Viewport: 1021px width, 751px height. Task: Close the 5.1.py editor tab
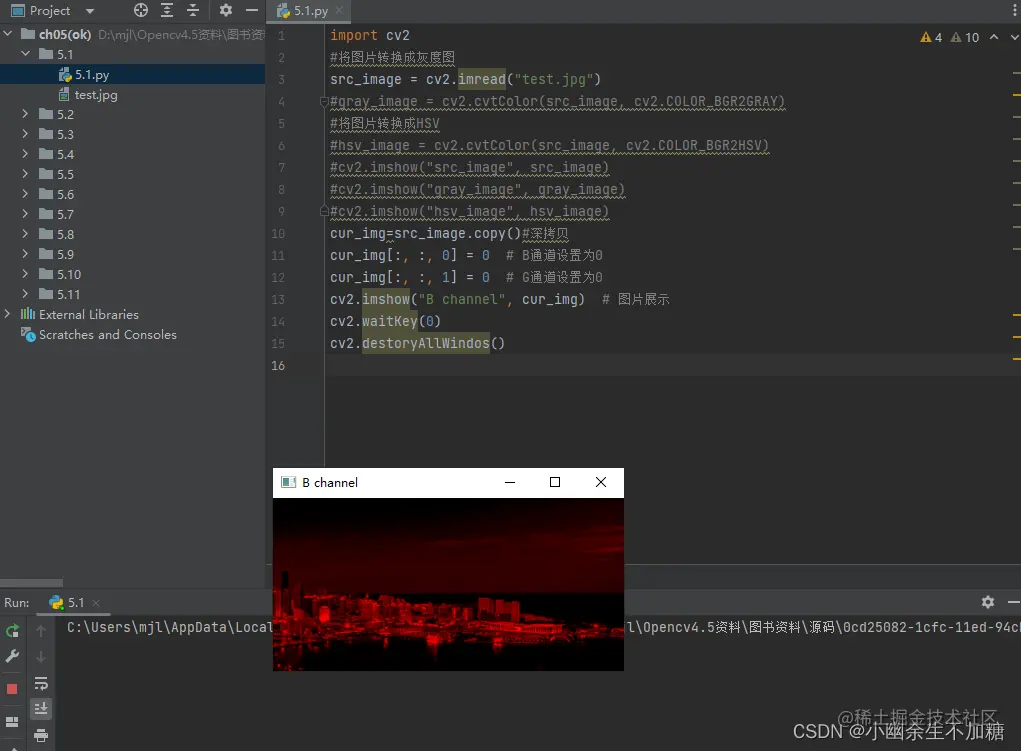pos(339,10)
